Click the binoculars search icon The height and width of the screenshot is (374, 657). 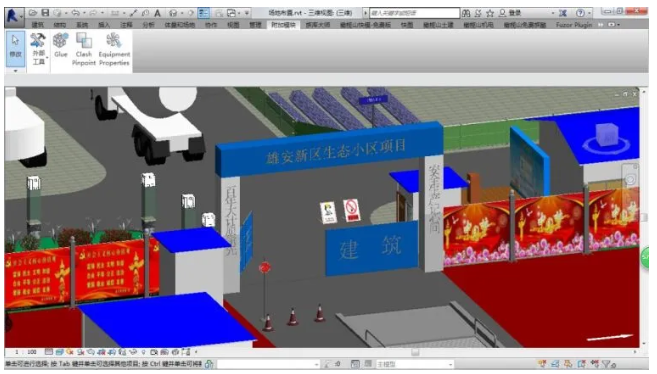[466, 13]
